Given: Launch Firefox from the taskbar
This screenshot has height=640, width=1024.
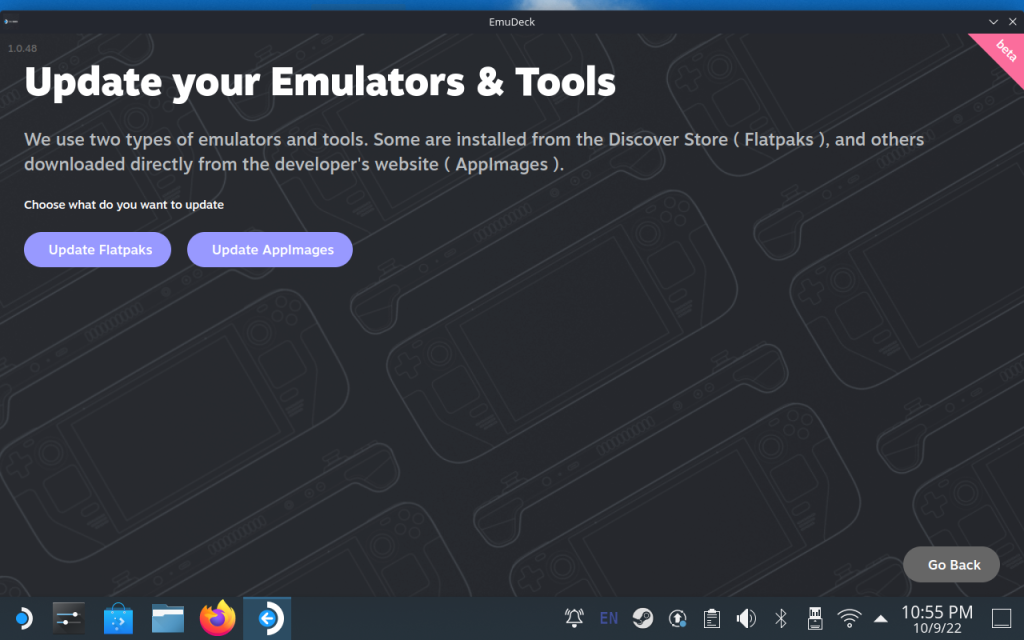Looking at the screenshot, I should click(217, 618).
